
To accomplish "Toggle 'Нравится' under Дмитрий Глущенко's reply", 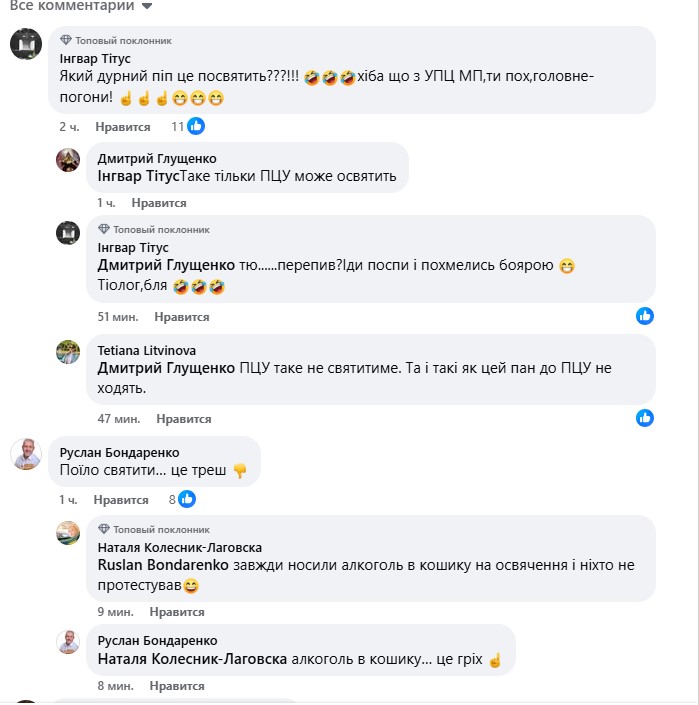I will pos(159,203).
